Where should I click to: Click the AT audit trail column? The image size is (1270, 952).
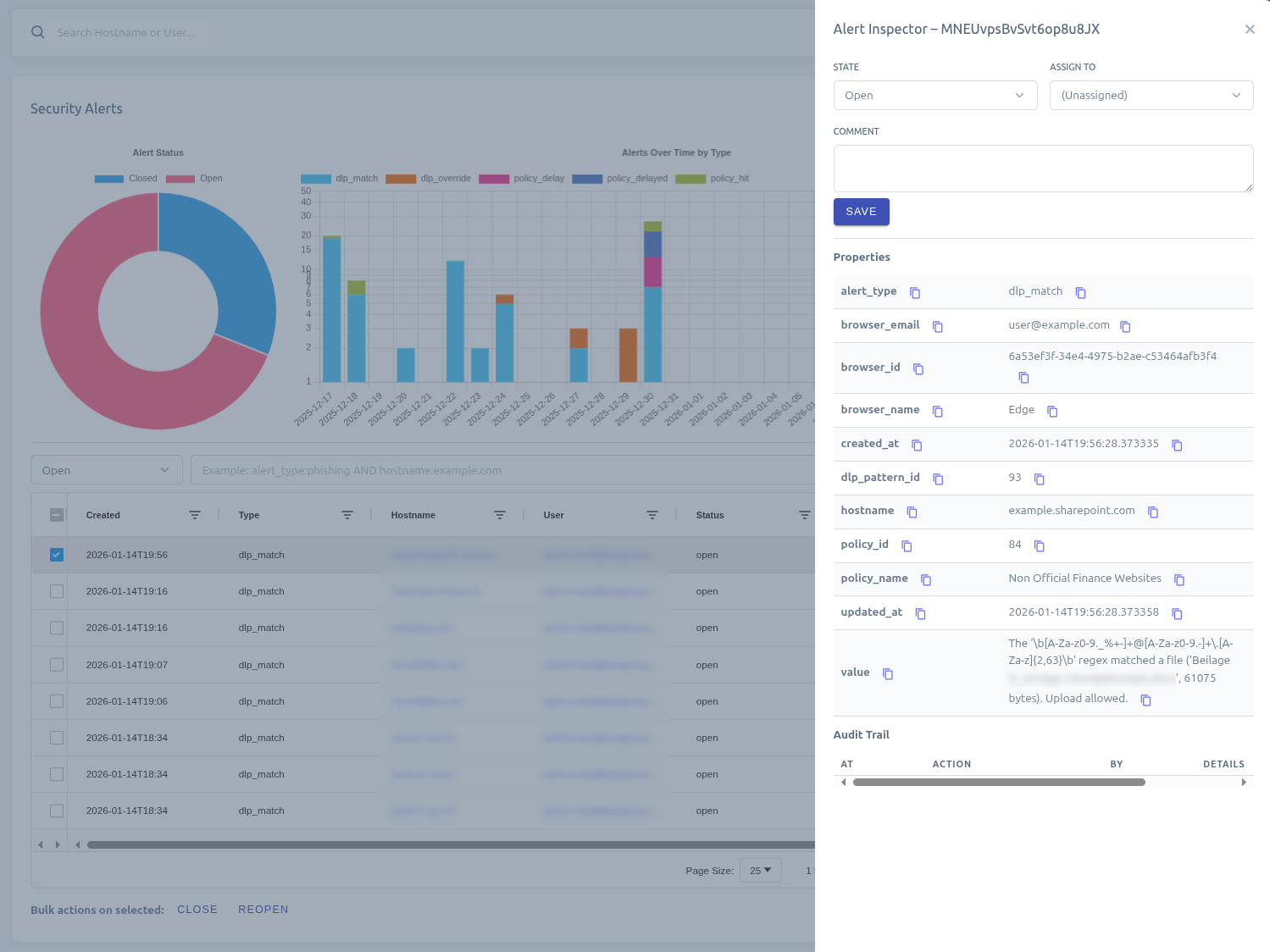click(x=847, y=764)
